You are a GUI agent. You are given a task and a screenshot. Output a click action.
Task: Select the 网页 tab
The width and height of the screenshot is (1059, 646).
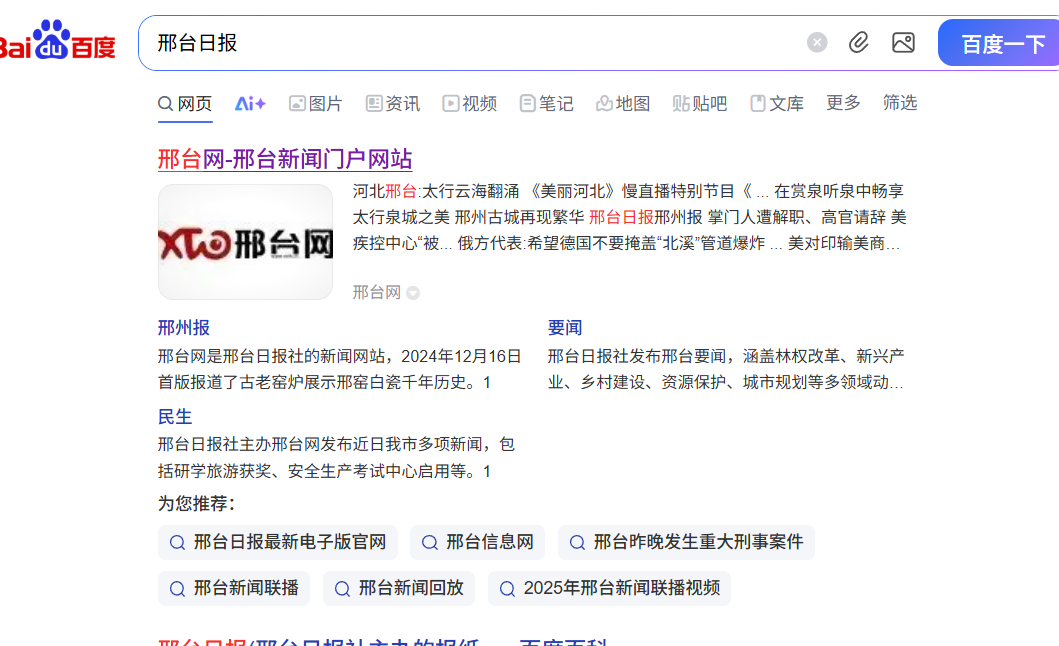pyautogui.click(x=185, y=103)
